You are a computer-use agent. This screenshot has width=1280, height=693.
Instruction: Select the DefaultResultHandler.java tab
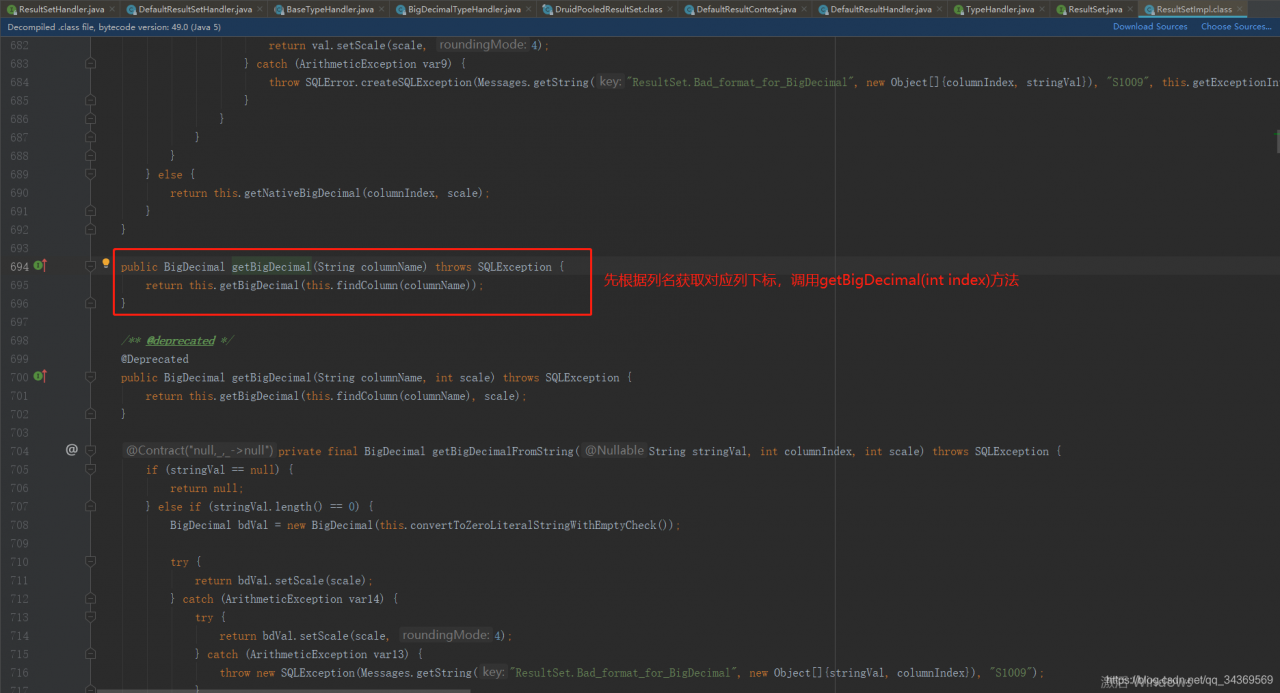(881, 9)
